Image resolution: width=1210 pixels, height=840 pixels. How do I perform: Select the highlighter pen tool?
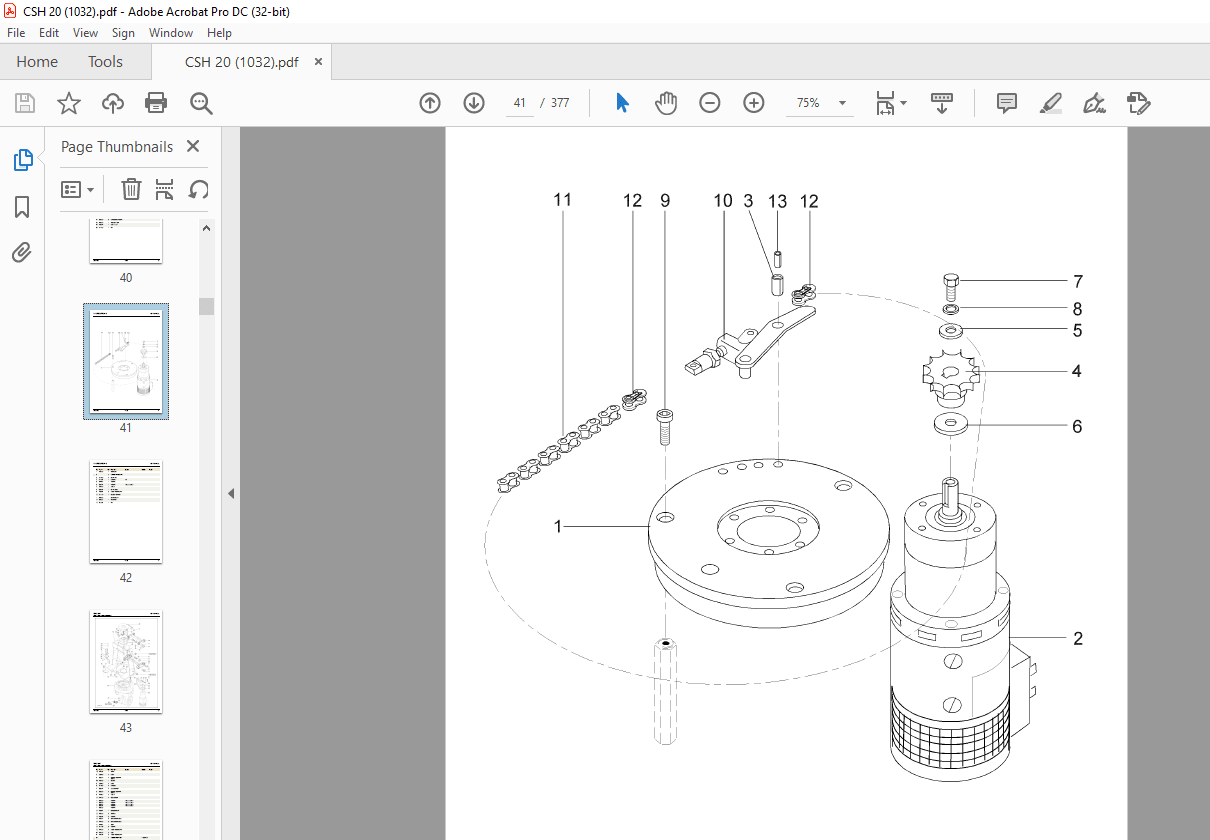[x=1050, y=103]
